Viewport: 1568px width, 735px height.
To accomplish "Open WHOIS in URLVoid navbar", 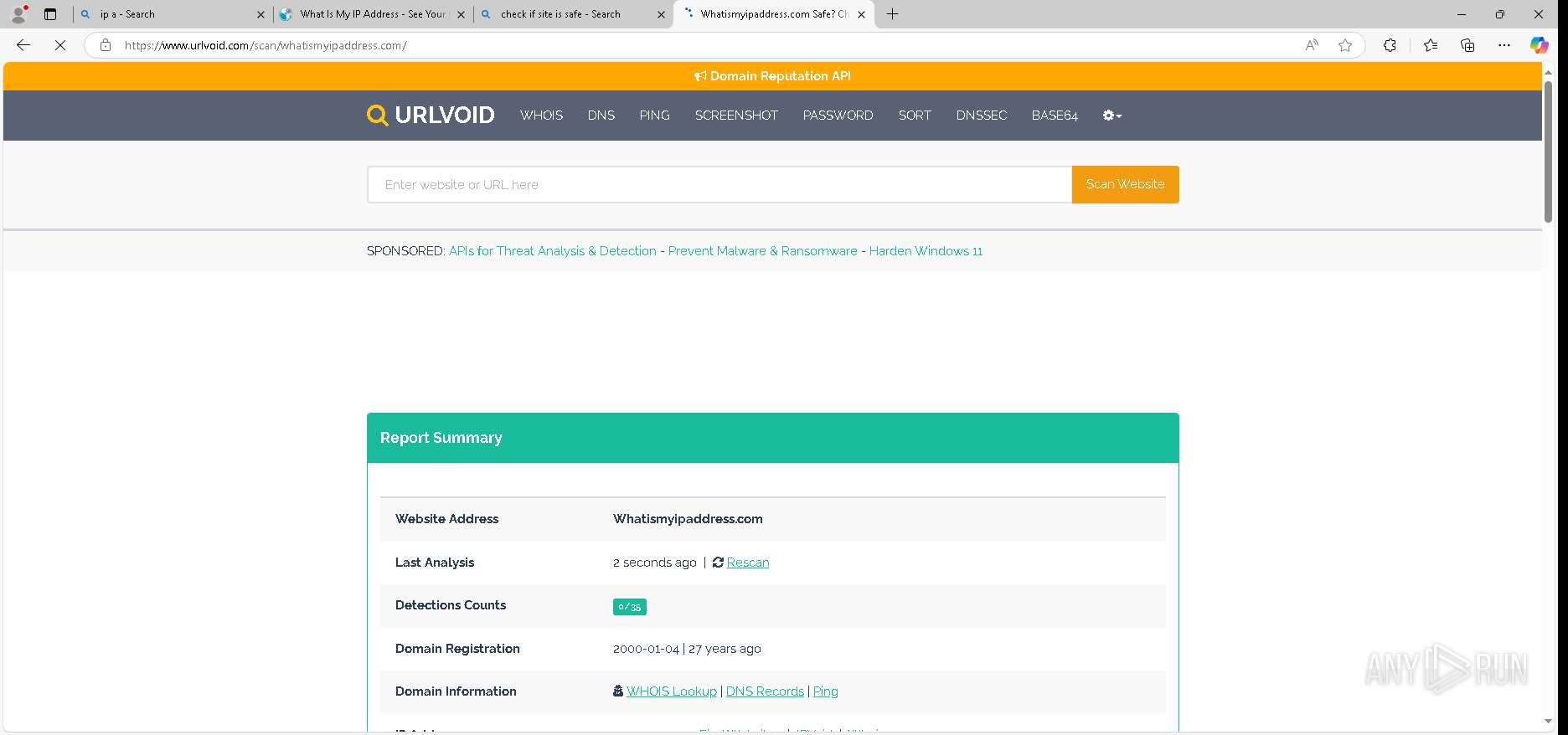I will point(541,116).
